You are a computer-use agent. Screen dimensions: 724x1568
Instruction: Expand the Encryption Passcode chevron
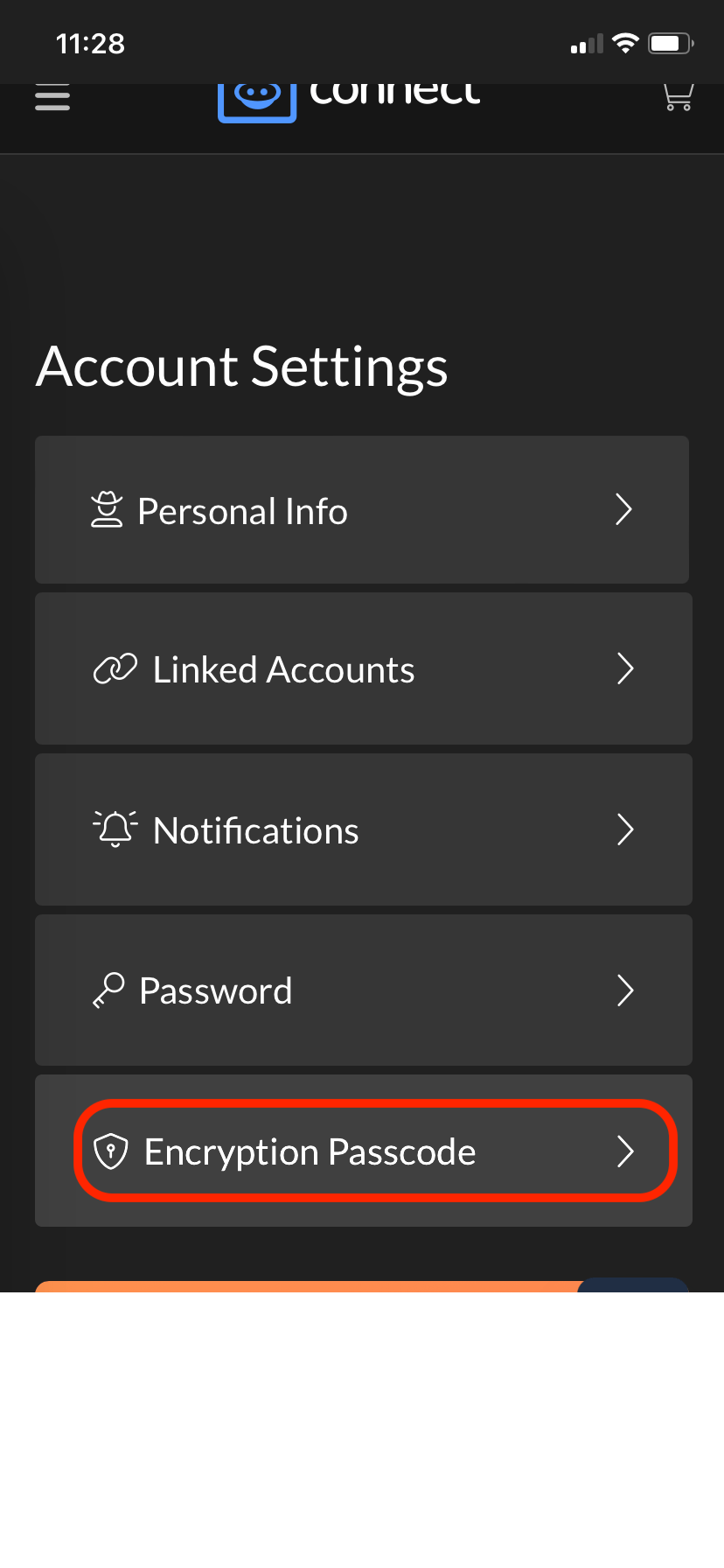tap(626, 1152)
